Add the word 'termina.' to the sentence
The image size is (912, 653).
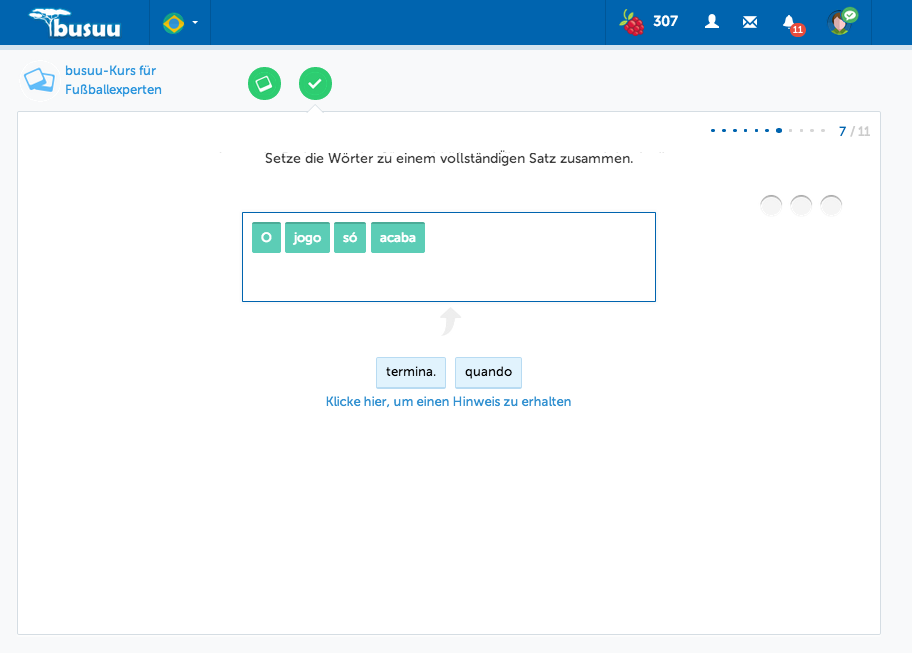411,372
